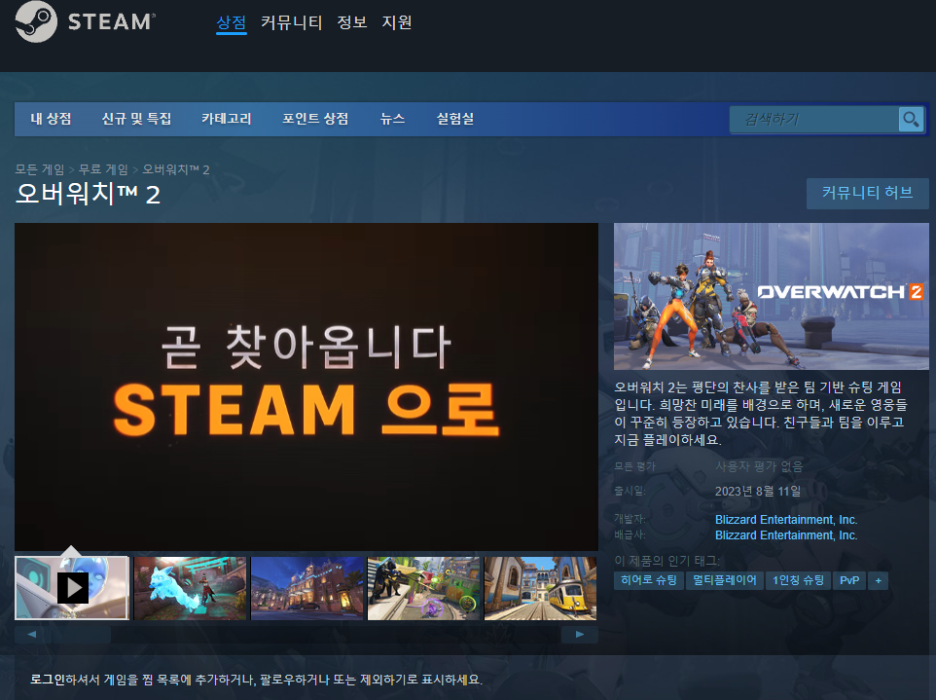936x700 pixels.
Task: Click 모든 게임 breadcrumb link
Action: (x=39, y=169)
